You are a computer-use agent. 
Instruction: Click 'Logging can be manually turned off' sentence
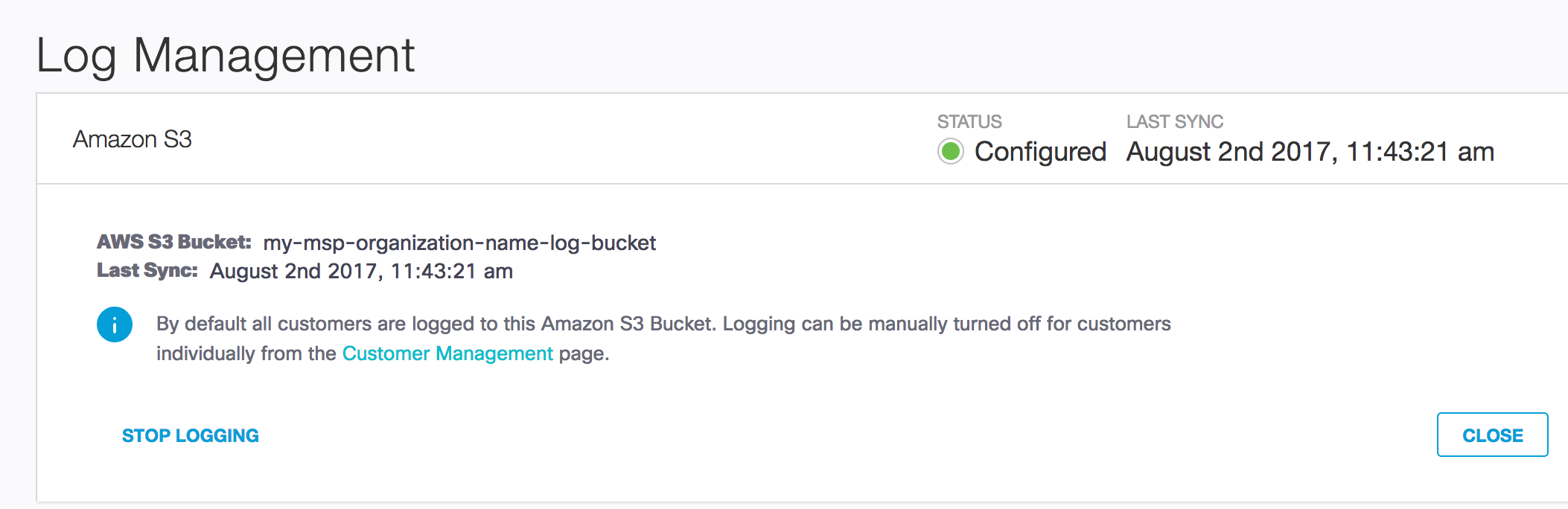click(x=946, y=324)
